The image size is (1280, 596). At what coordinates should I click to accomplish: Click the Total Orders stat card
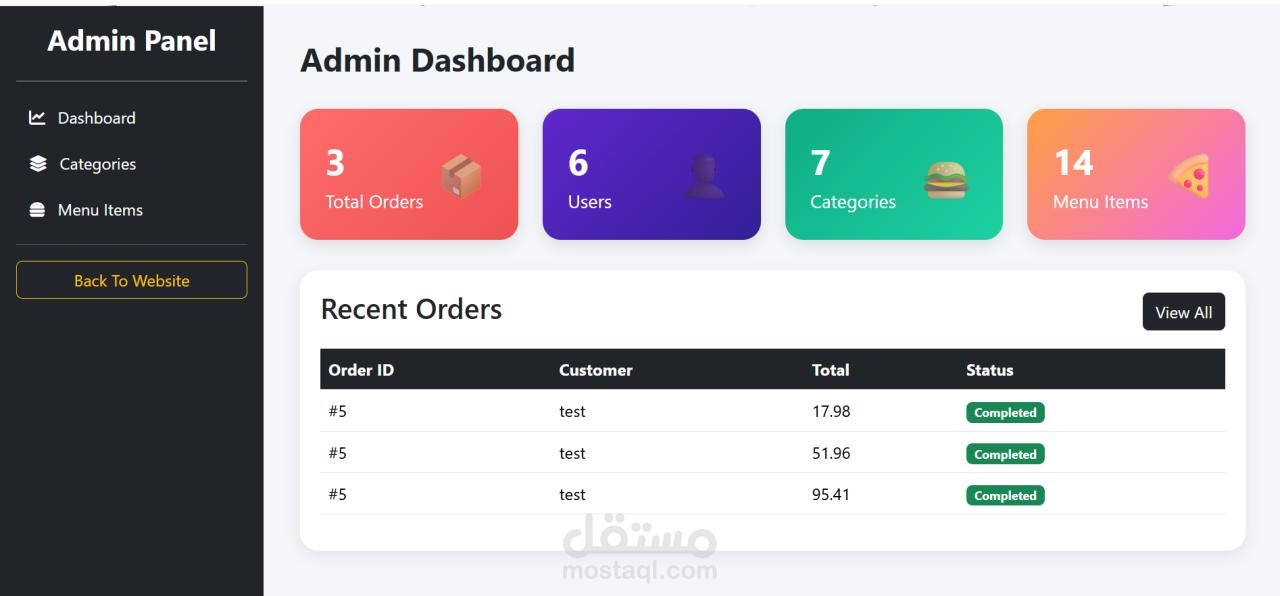click(x=409, y=174)
